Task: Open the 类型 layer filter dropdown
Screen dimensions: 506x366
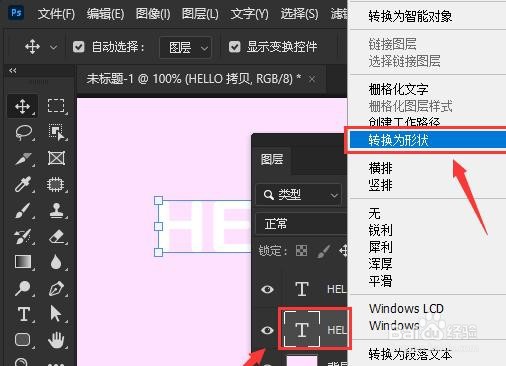Action: 299,194
